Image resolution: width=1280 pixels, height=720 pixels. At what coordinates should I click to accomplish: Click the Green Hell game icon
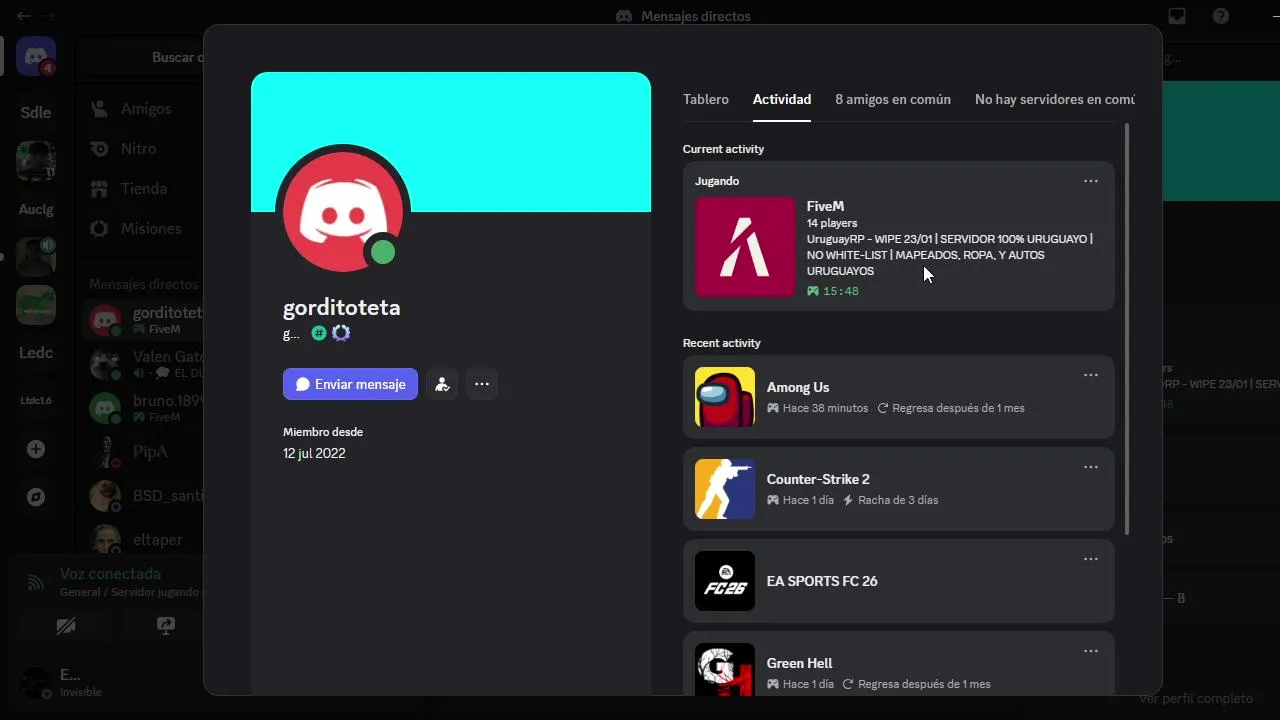(725, 669)
